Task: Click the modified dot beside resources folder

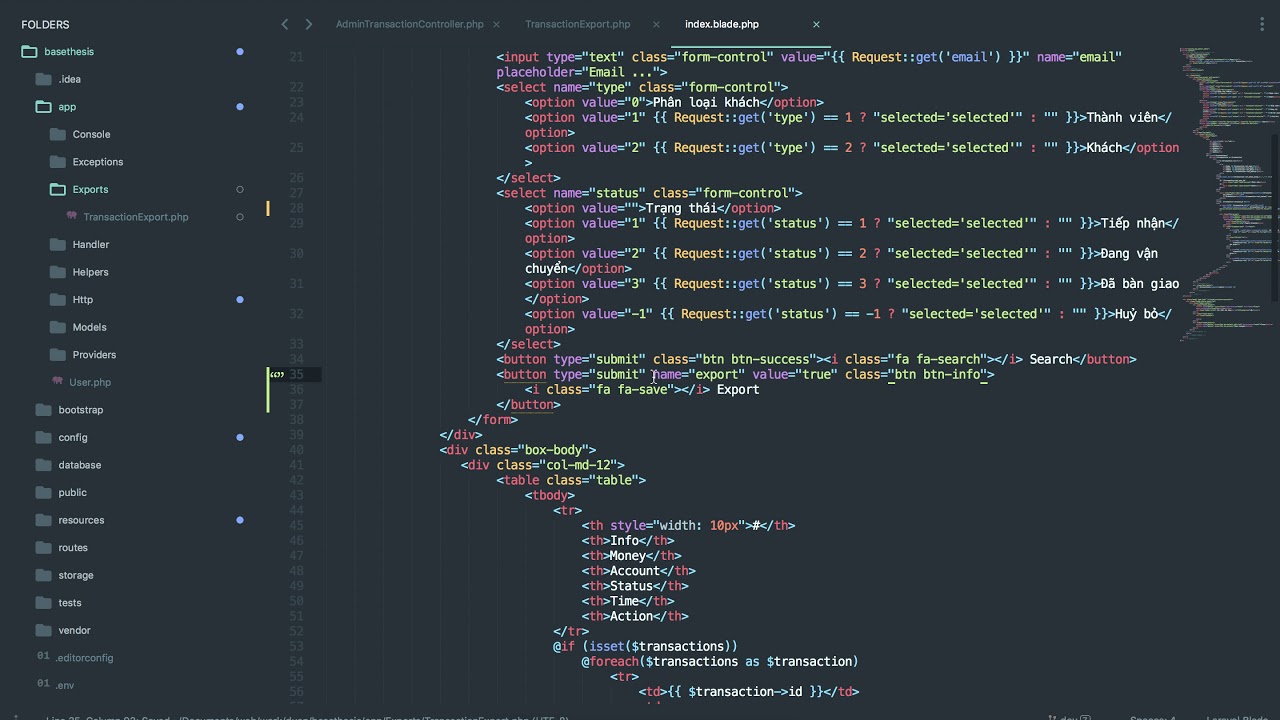Action: (240, 520)
